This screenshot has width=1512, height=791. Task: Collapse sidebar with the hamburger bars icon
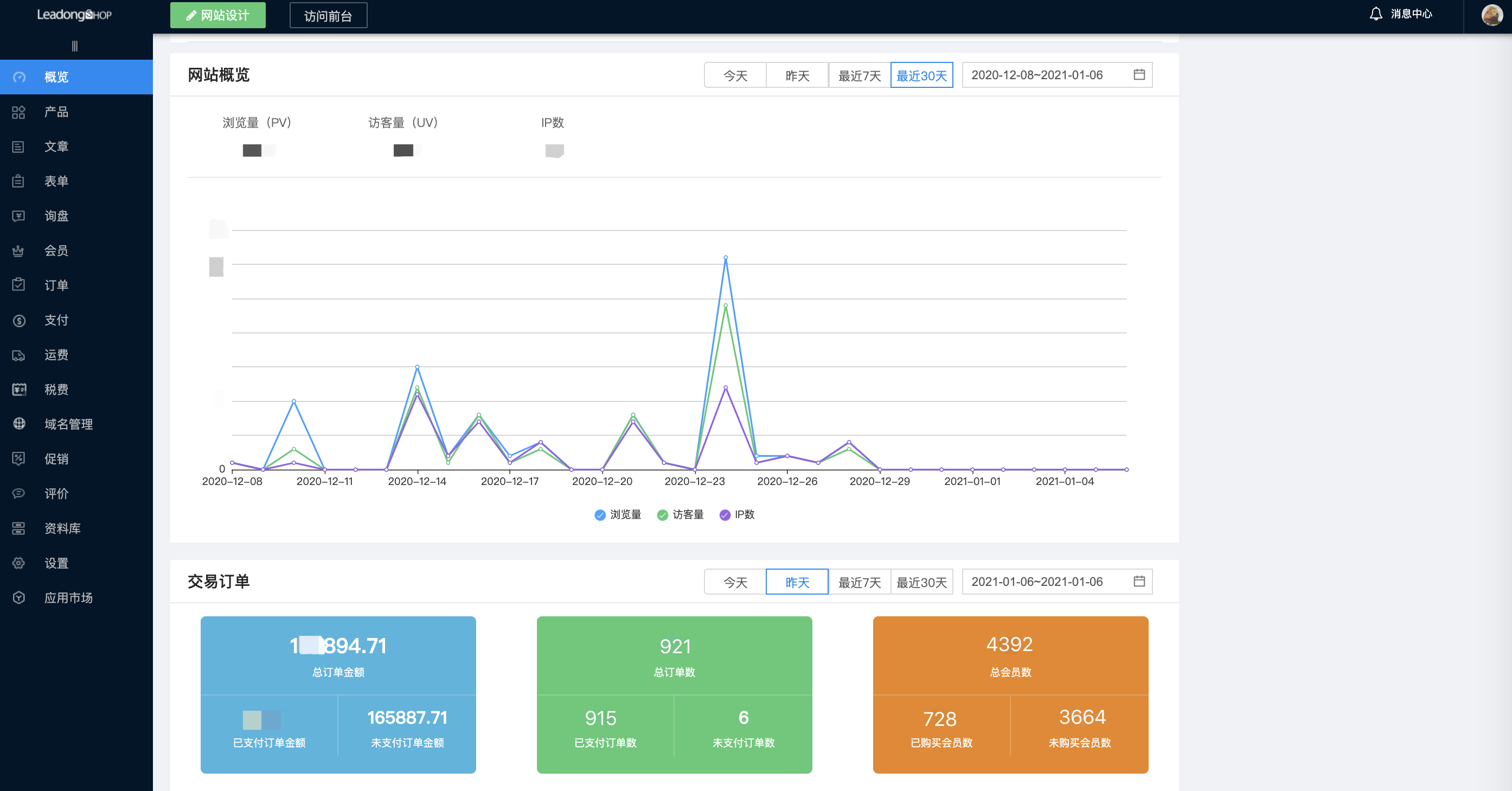point(74,46)
